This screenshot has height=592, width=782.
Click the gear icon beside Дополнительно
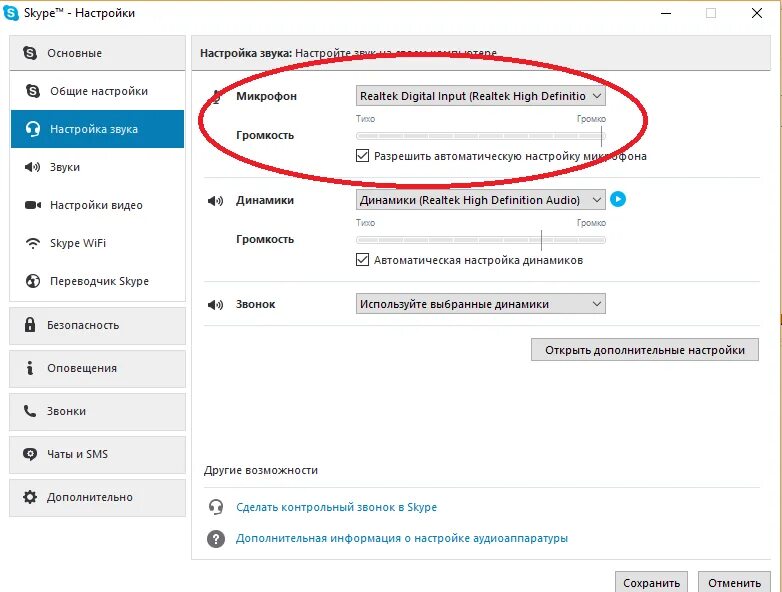click(x=30, y=497)
